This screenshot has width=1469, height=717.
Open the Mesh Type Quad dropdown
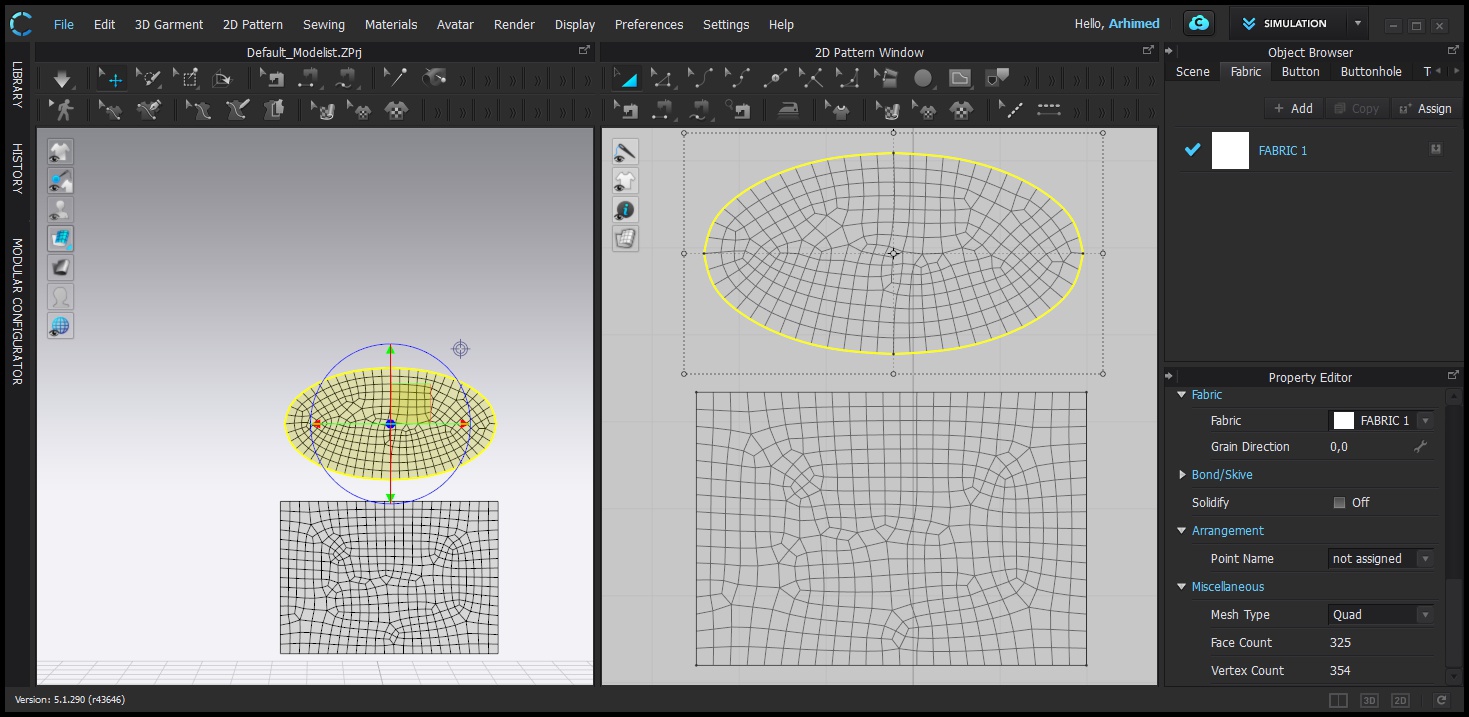[x=1380, y=615]
